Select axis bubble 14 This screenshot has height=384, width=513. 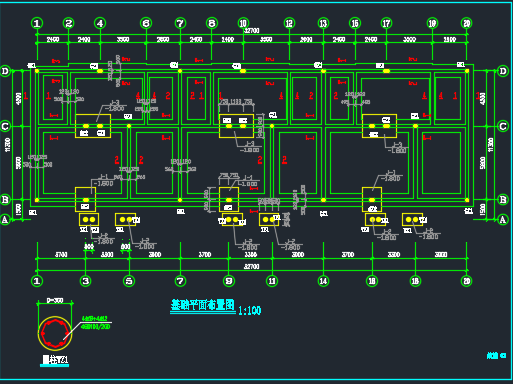pyautogui.click(x=323, y=281)
